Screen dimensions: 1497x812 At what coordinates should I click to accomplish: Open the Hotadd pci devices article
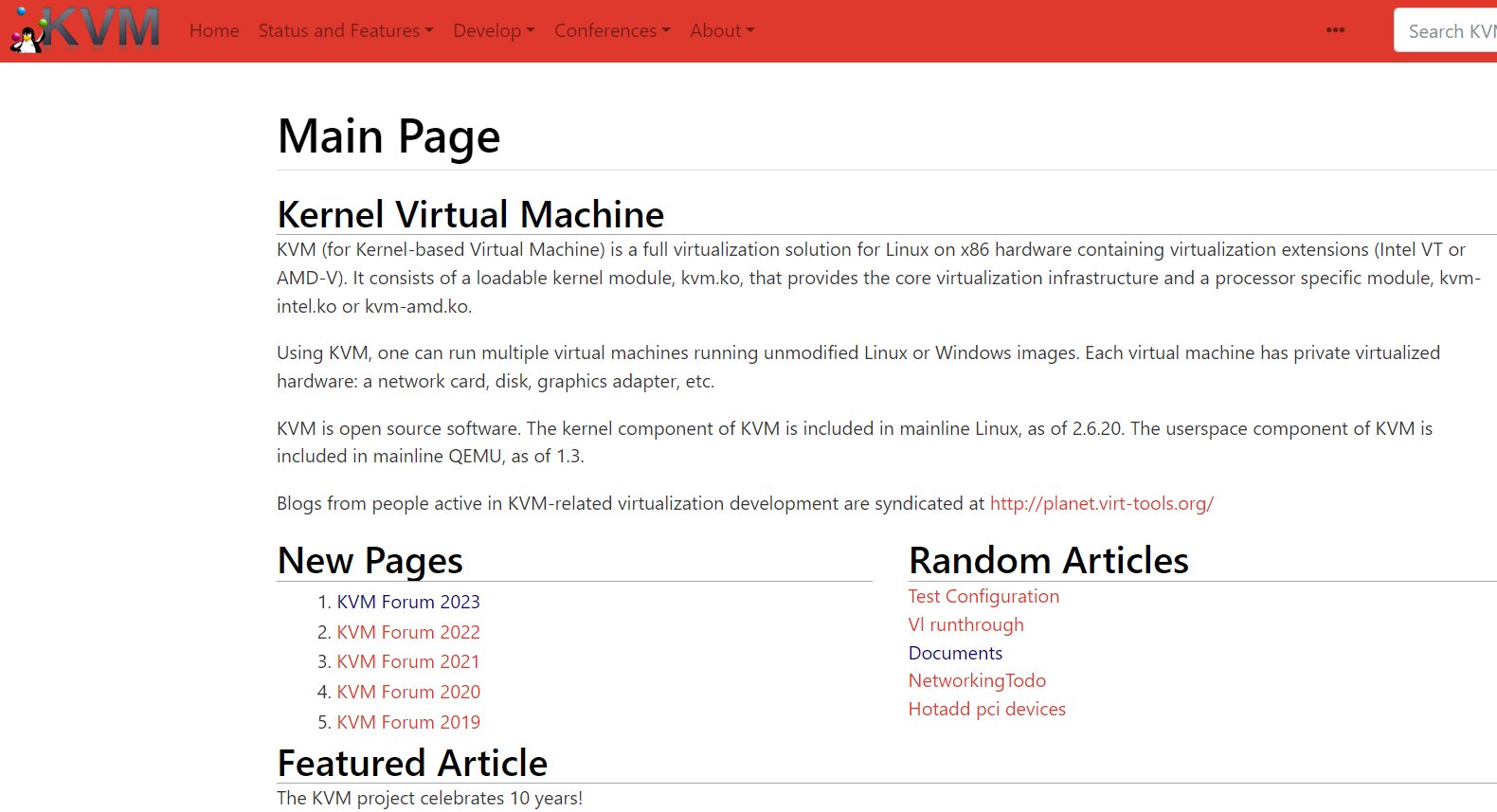(x=986, y=709)
